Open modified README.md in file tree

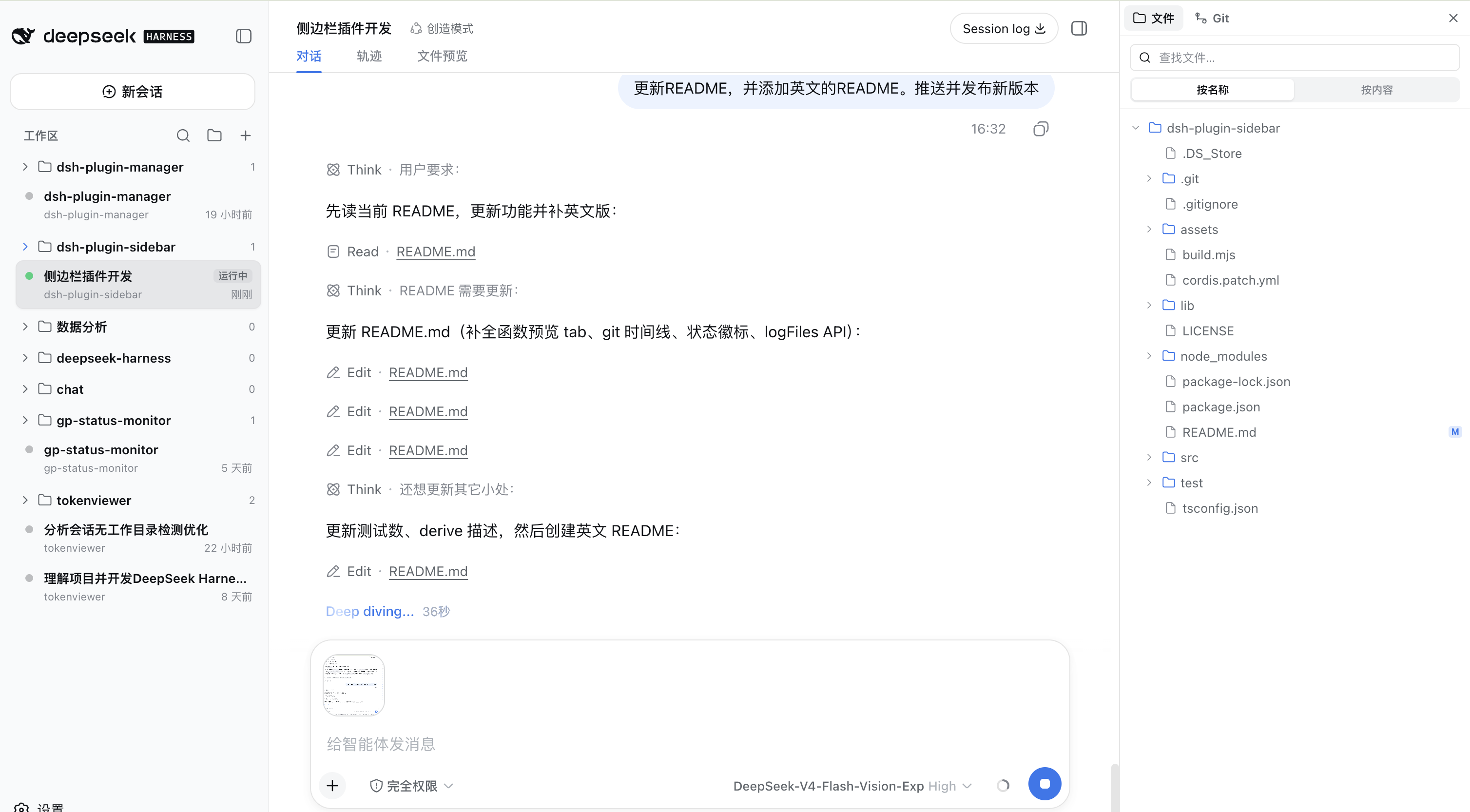click(1219, 432)
